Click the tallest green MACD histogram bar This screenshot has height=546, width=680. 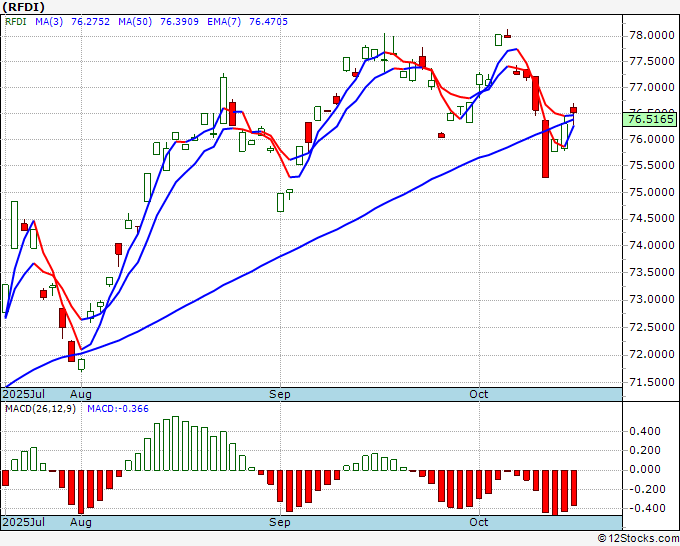pos(175,443)
